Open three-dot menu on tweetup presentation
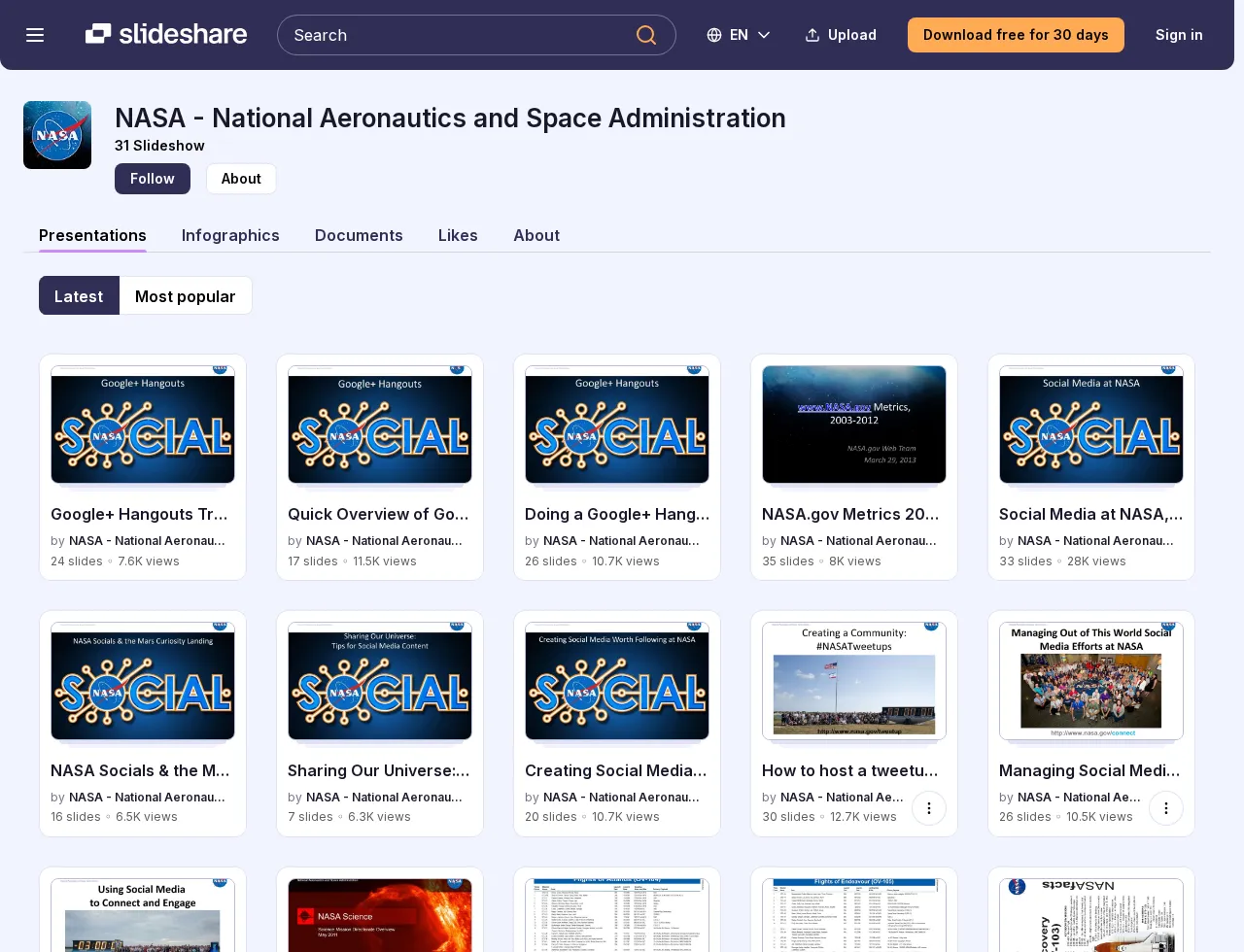1244x952 pixels. coord(929,808)
